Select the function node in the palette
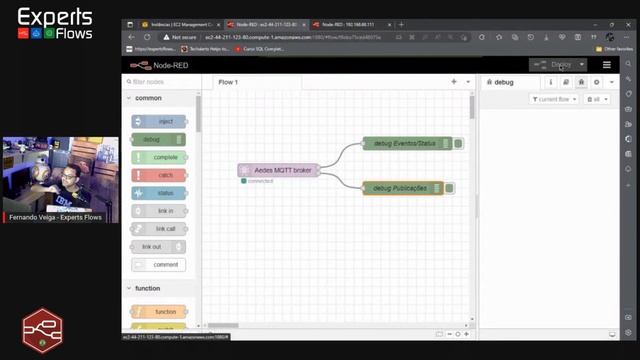The width and height of the screenshot is (640, 360). coord(159,312)
